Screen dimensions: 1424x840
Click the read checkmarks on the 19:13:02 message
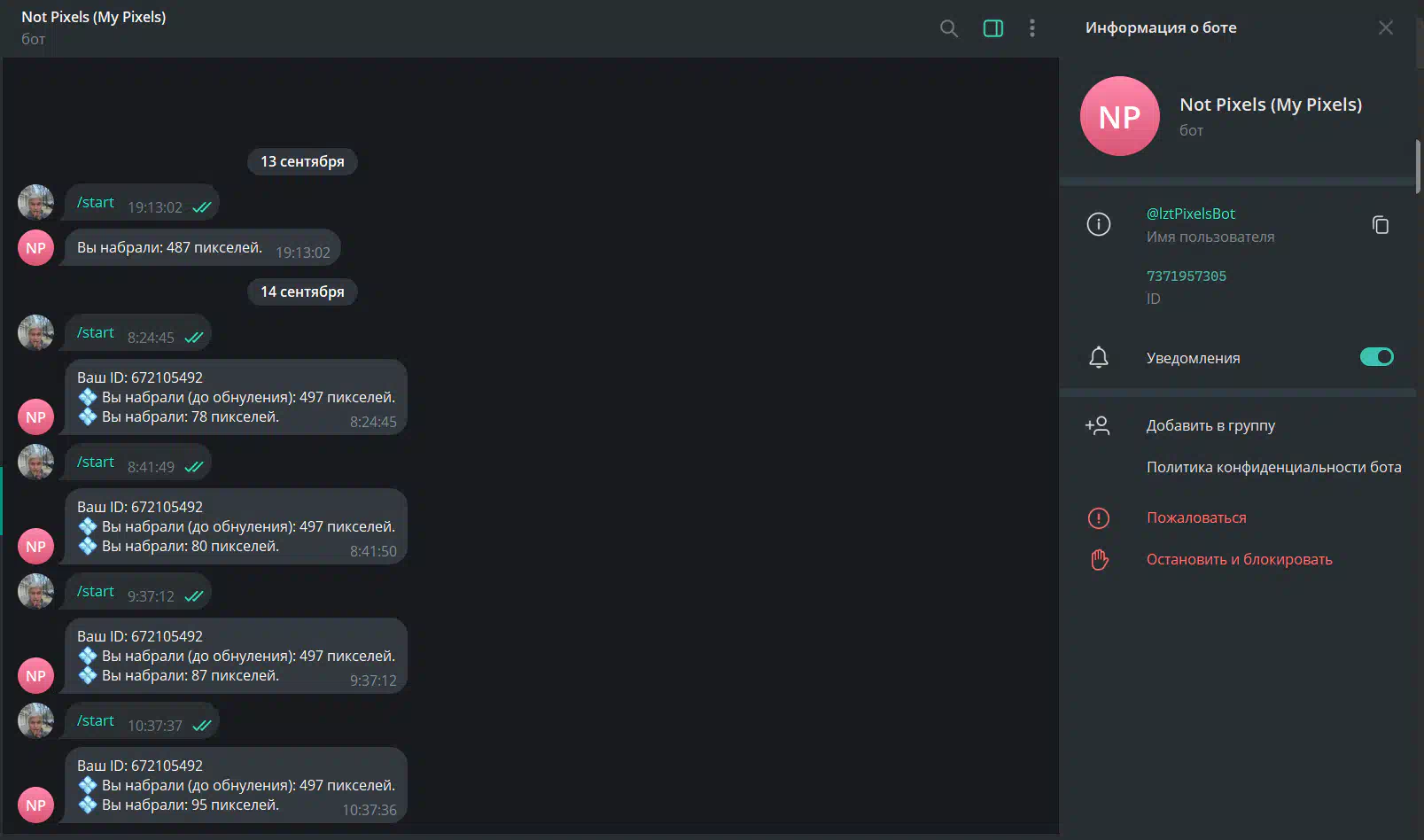[x=202, y=207]
